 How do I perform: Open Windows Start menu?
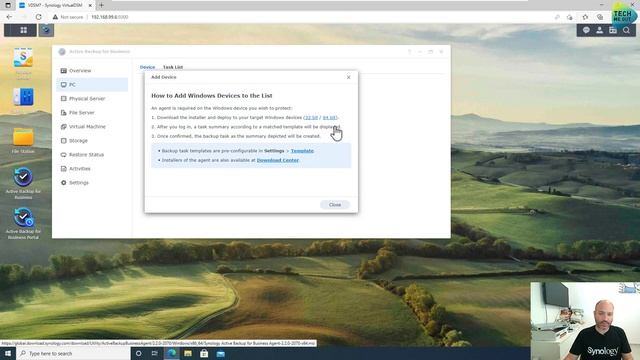click(8, 353)
